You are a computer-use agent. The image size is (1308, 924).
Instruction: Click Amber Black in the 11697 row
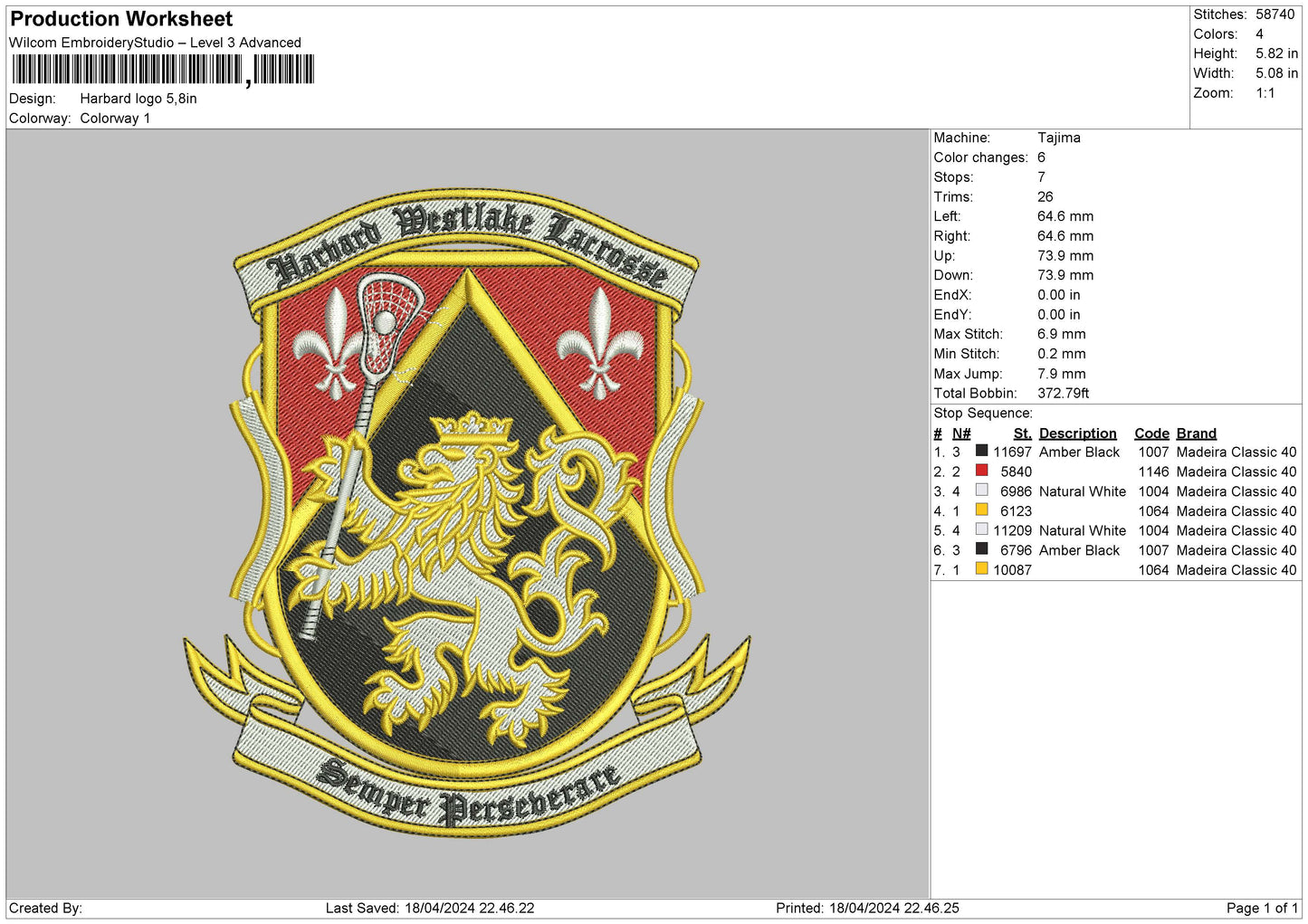(x=1080, y=452)
